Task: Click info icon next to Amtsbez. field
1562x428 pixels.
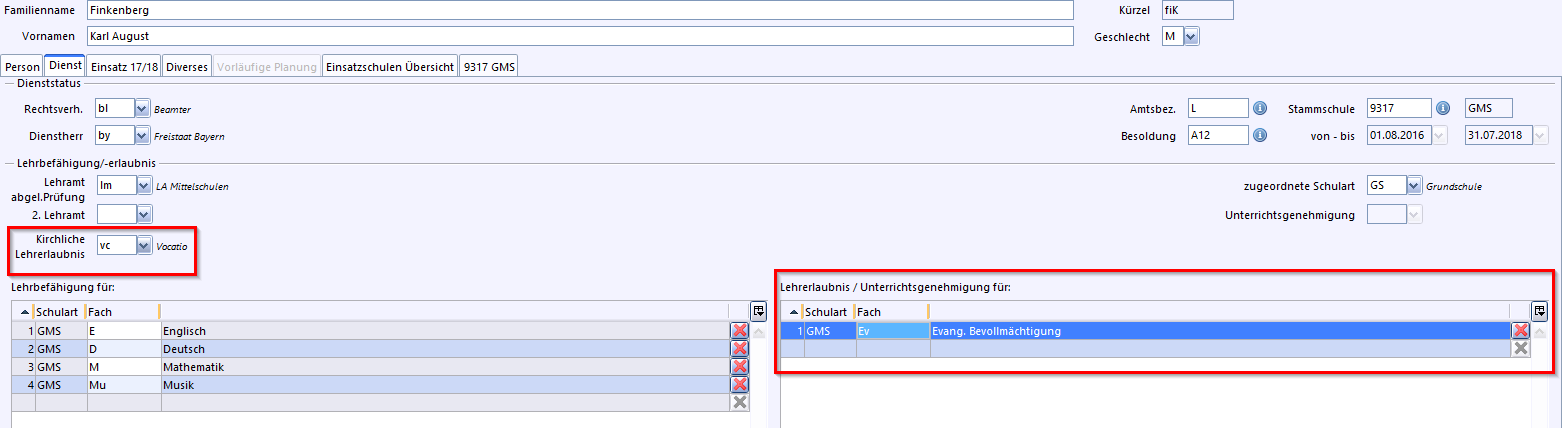Action: tap(1260, 108)
